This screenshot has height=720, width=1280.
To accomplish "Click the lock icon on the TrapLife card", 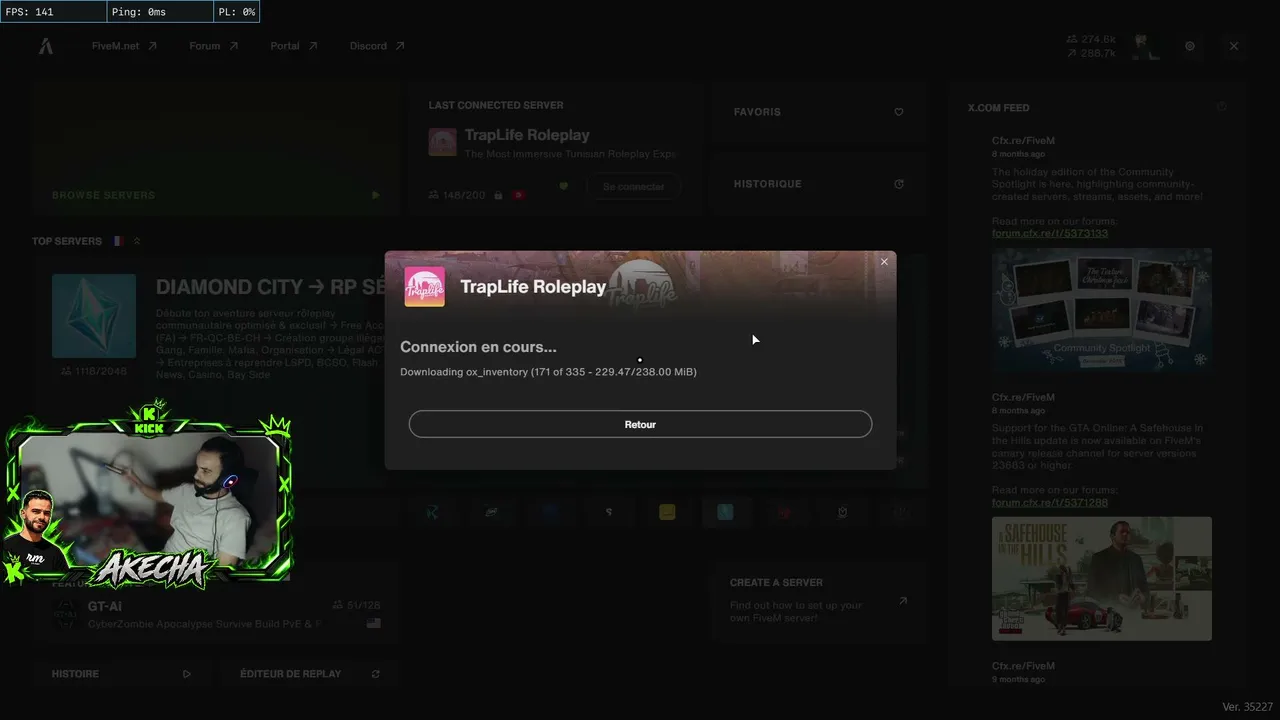I will pos(498,195).
